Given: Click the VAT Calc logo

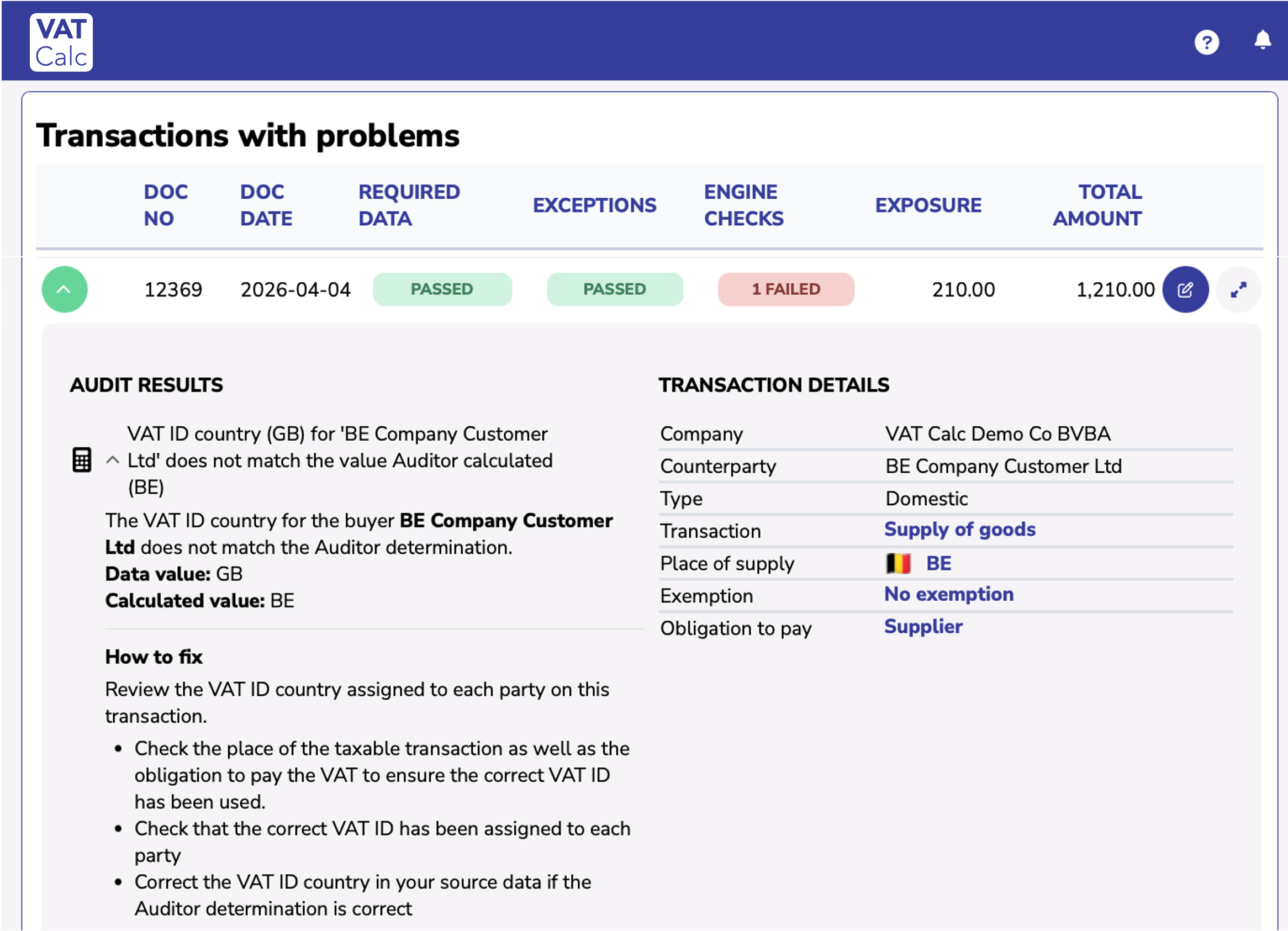Looking at the screenshot, I should click(61, 43).
